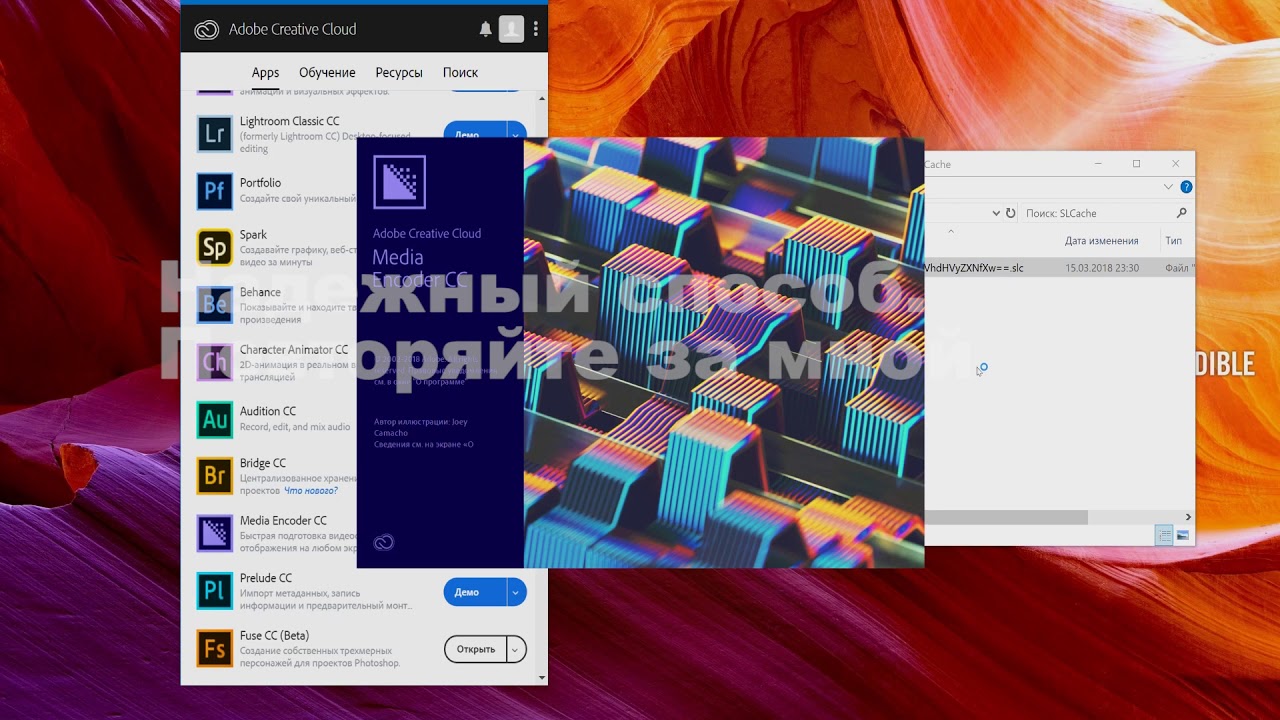Click the Fuse Fs icon
1280x720 pixels.
tap(215, 648)
